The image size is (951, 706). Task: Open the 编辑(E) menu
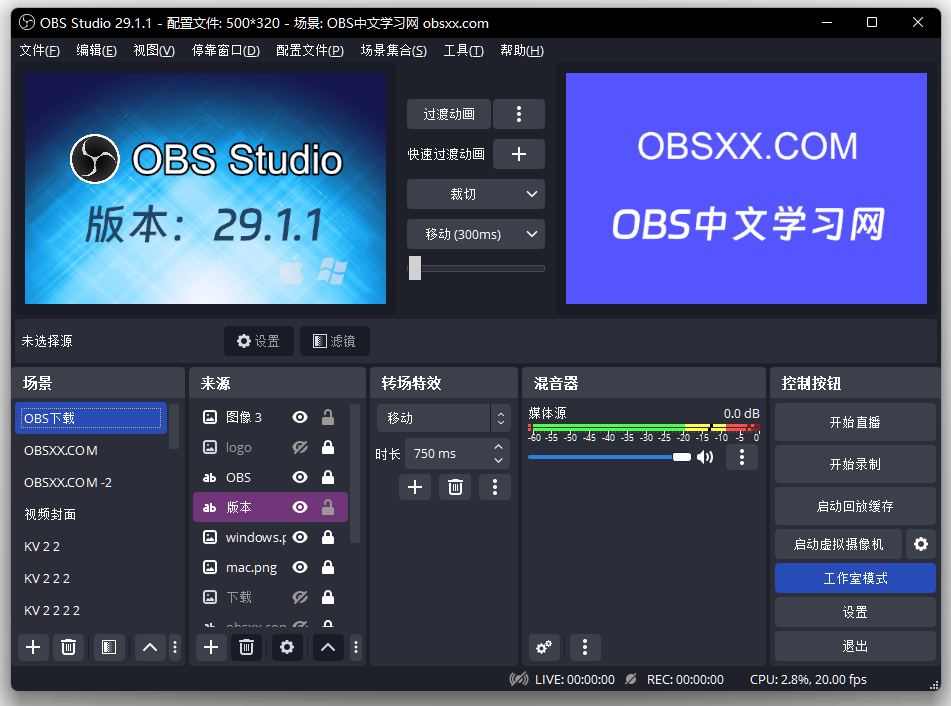[x=96, y=50]
